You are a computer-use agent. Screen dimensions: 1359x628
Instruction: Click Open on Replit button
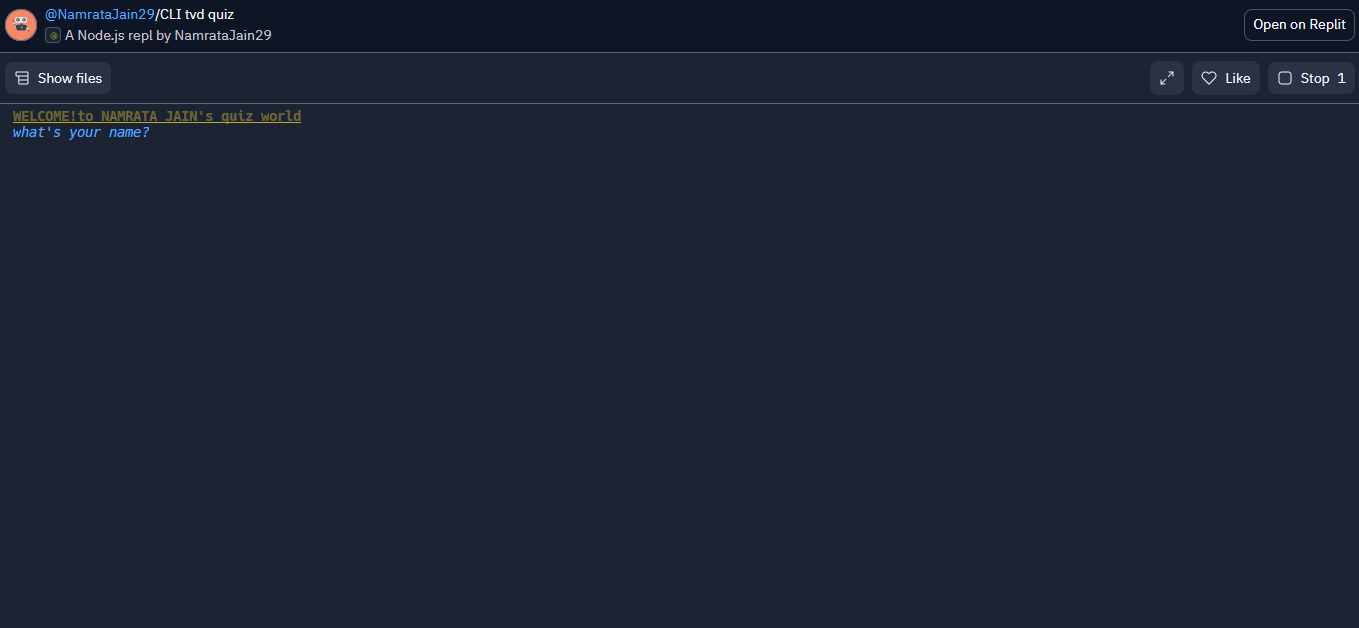point(1299,25)
